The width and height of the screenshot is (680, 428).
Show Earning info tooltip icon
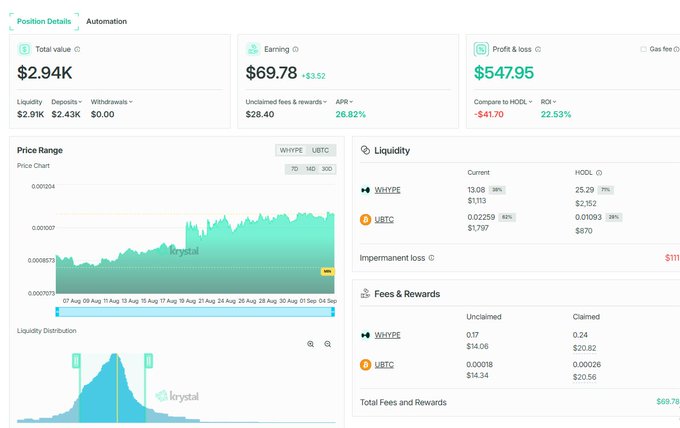click(x=295, y=49)
